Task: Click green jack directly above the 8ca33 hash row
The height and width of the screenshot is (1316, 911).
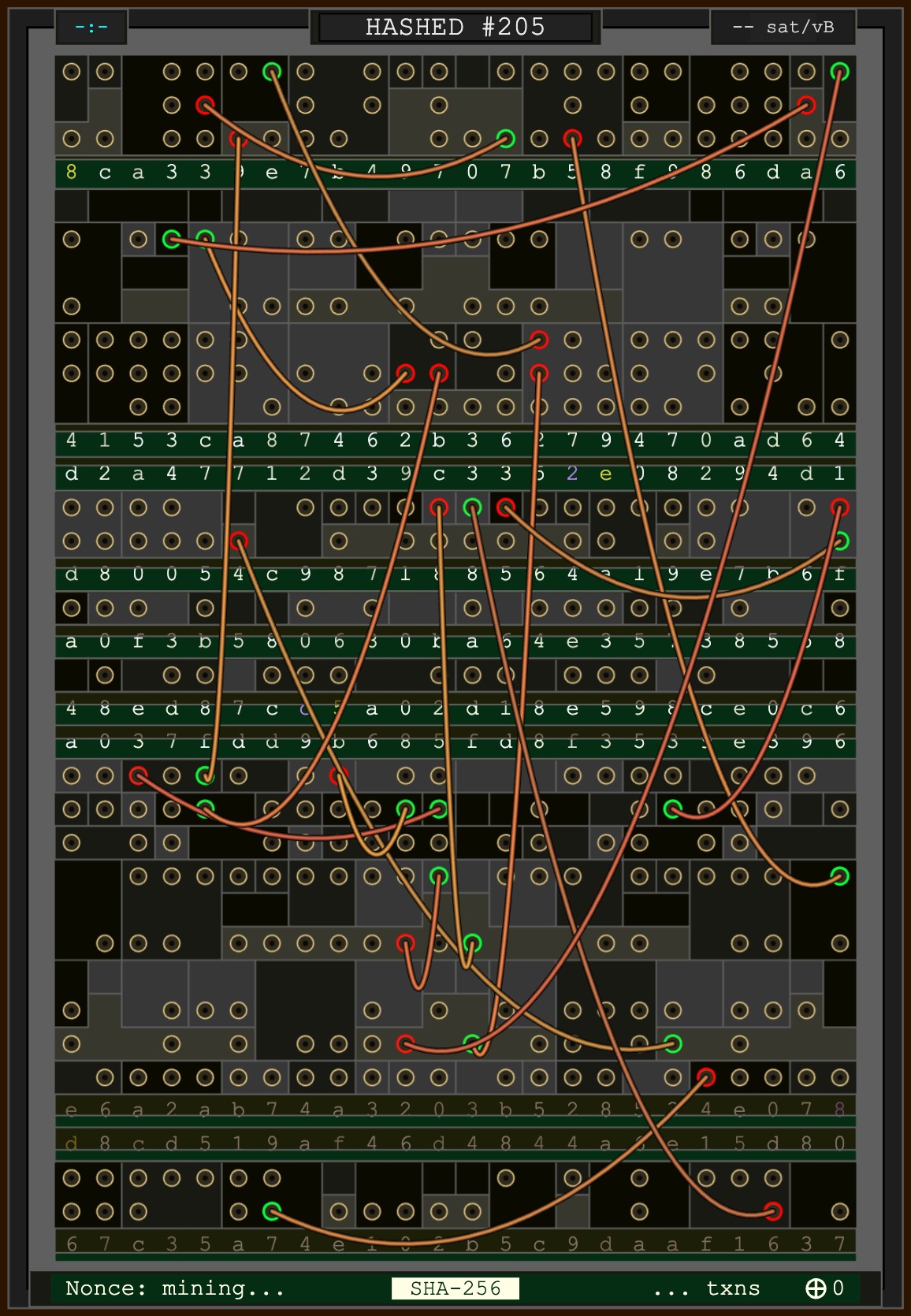Action: click(x=506, y=139)
